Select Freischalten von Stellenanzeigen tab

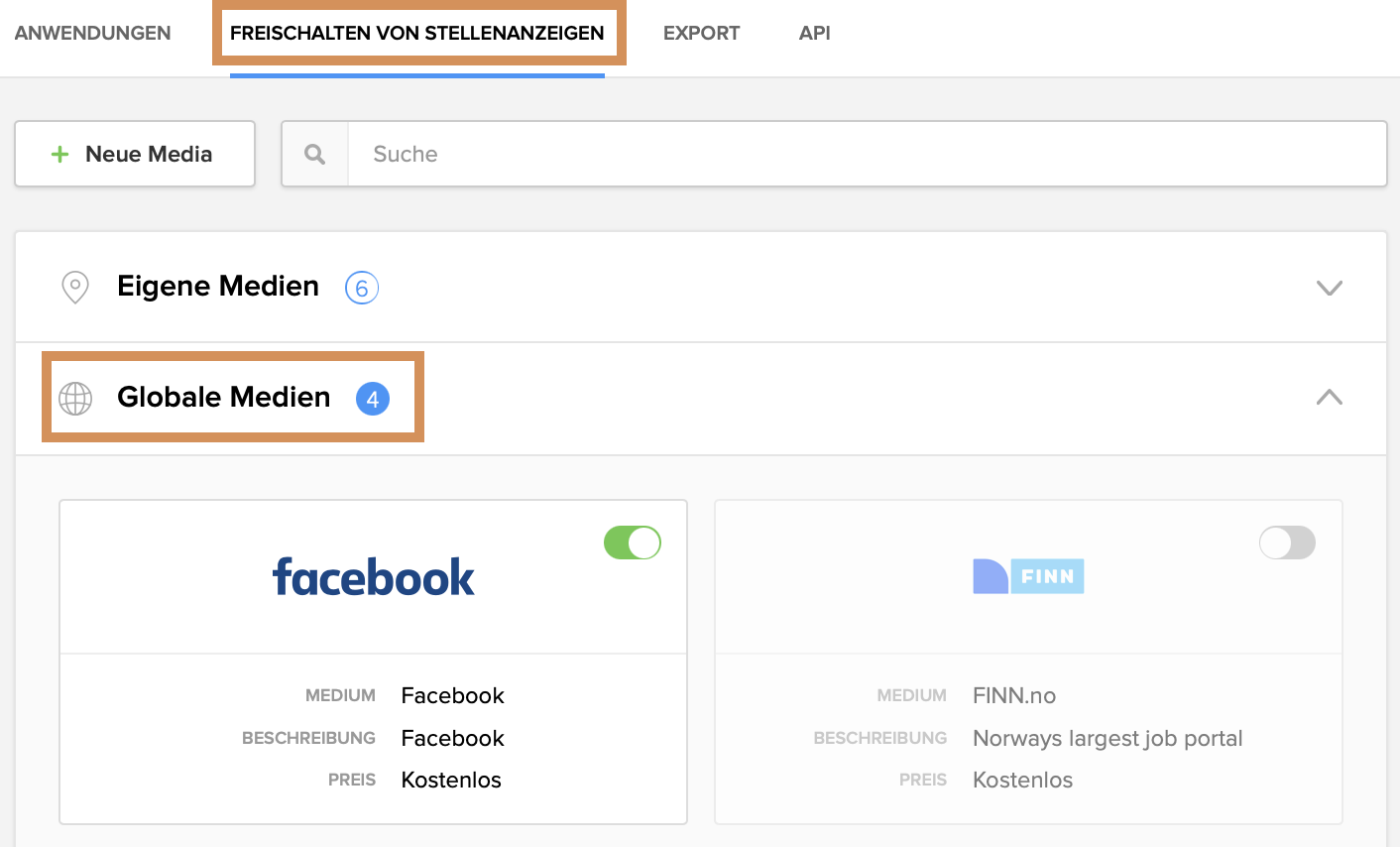click(x=416, y=33)
